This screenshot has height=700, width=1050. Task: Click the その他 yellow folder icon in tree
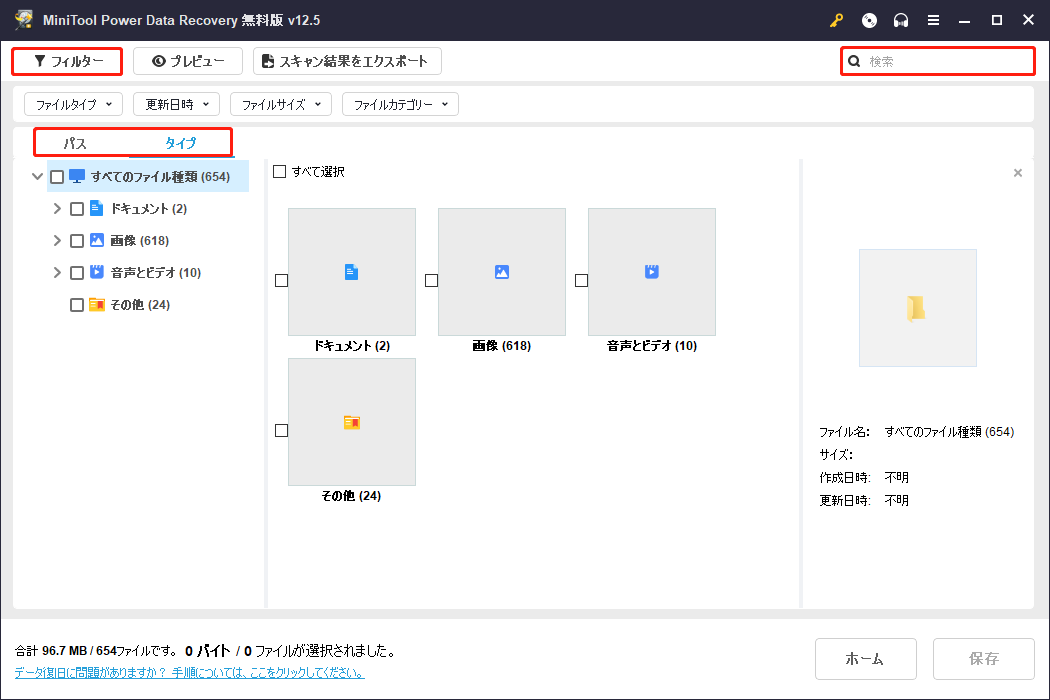pyautogui.click(x=96, y=304)
